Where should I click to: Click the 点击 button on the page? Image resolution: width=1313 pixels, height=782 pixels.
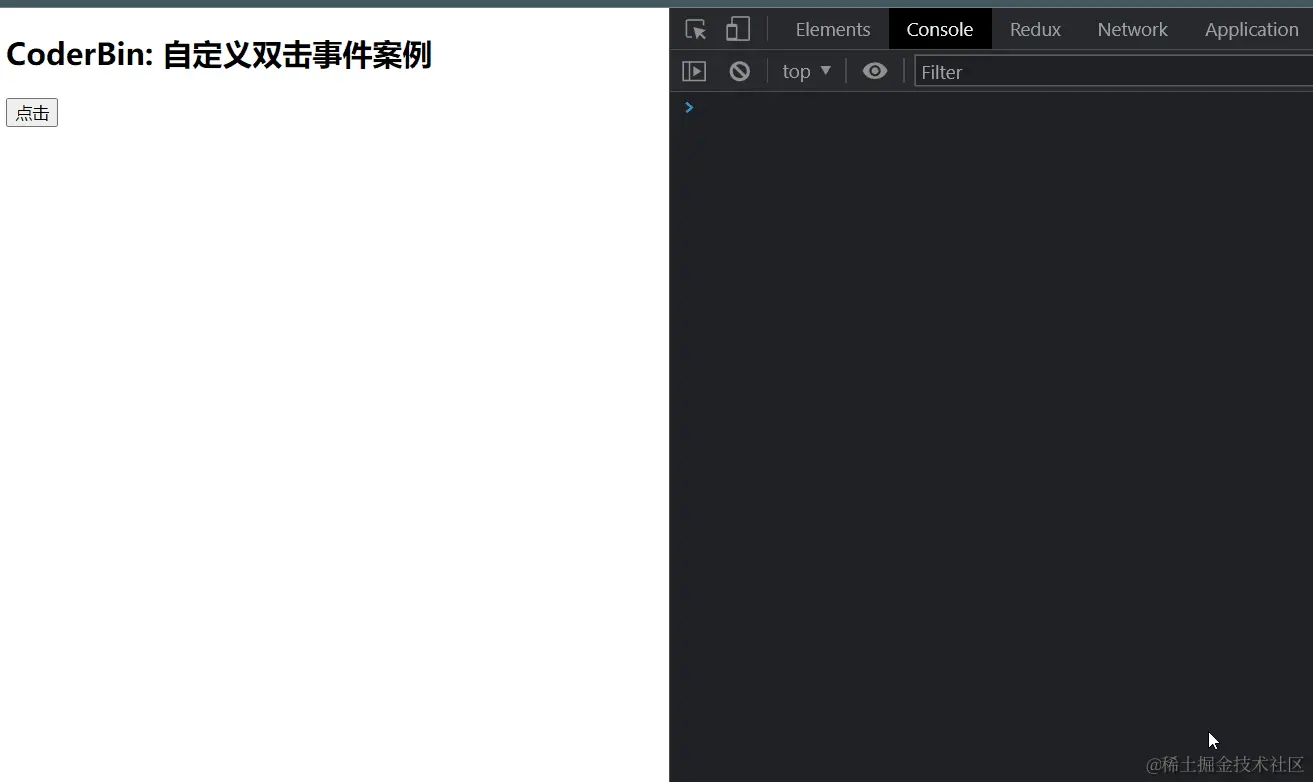click(31, 112)
